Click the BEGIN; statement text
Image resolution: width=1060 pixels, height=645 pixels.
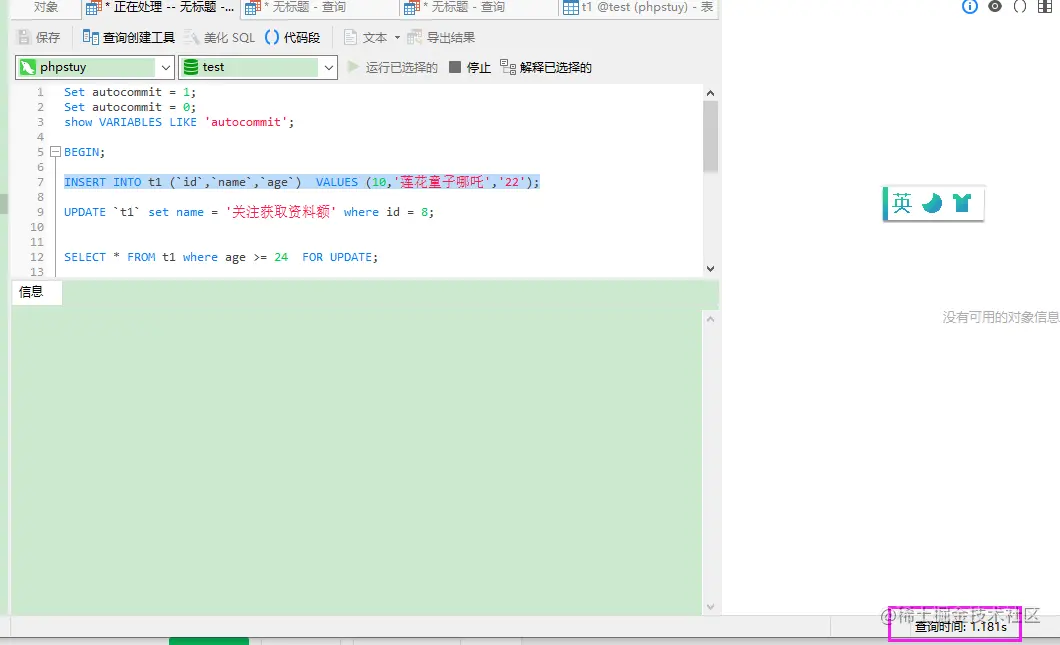pos(85,152)
